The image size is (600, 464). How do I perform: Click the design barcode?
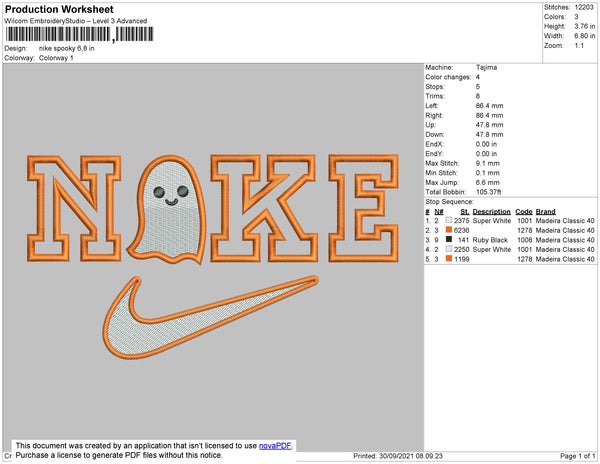tap(80, 34)
